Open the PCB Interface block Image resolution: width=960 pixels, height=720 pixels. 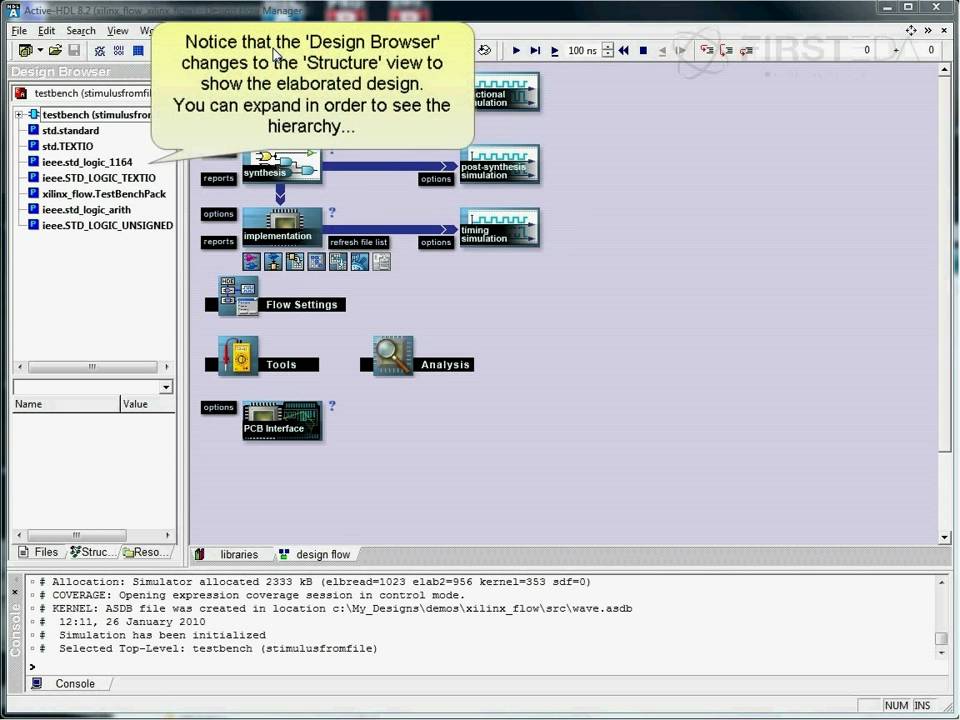(x=282, y=421)
